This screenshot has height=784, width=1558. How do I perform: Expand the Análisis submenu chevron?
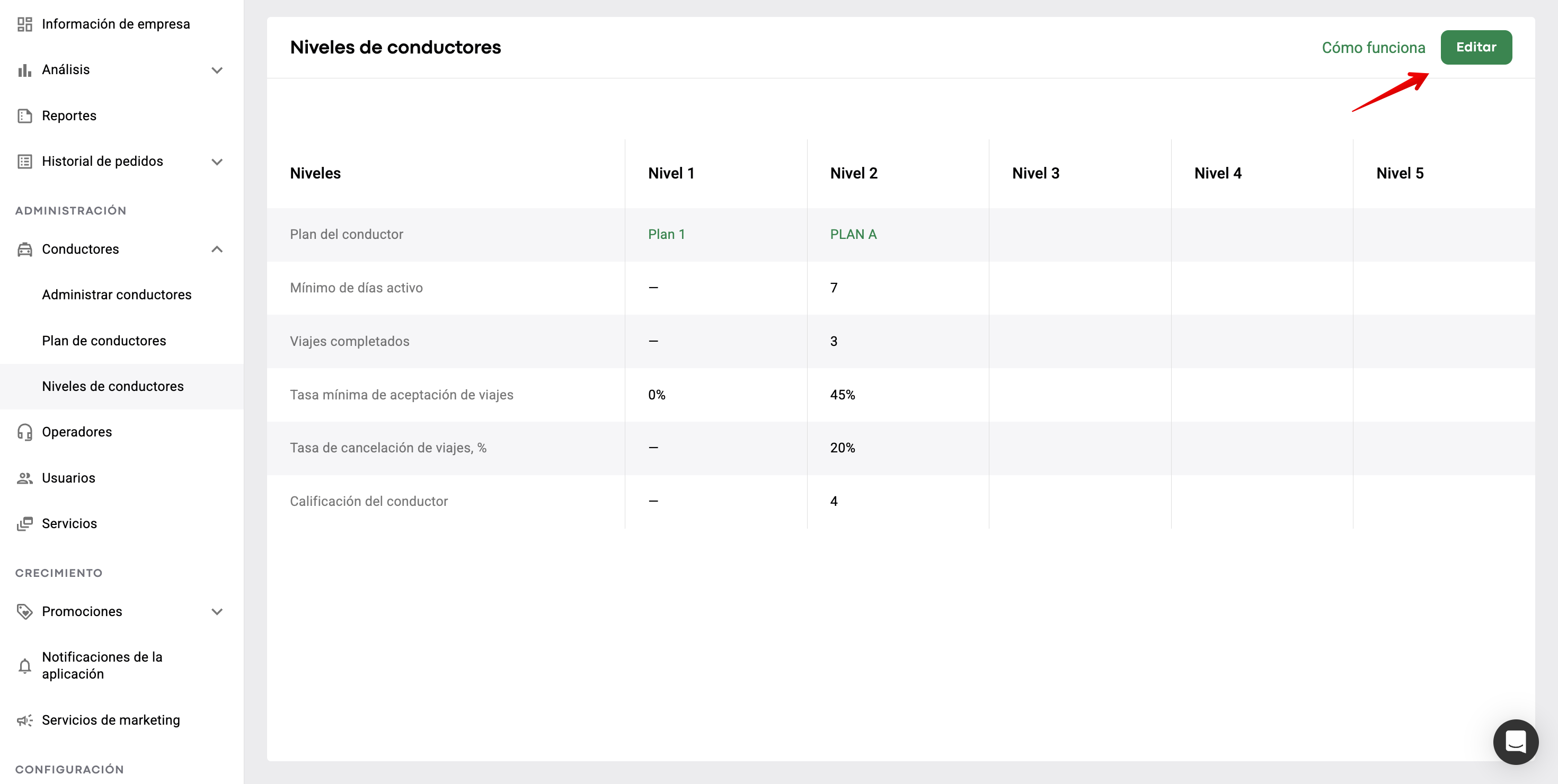pos(217,70)
